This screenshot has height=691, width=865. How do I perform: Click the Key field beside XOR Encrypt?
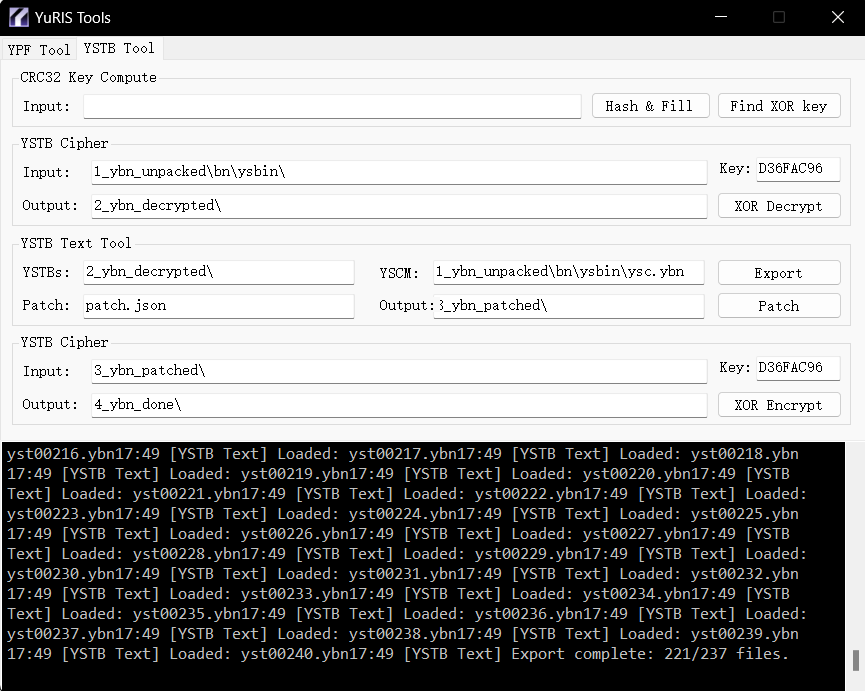[798, 368]
